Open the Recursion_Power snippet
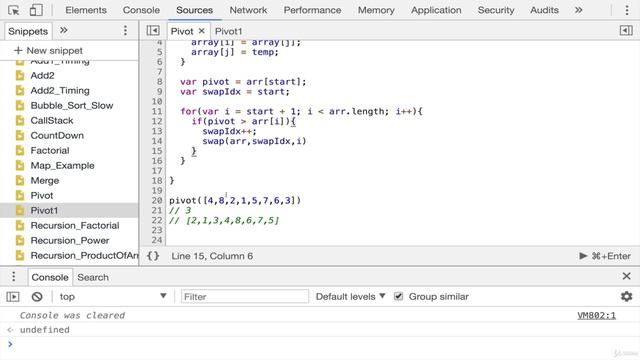 point(70,241)
